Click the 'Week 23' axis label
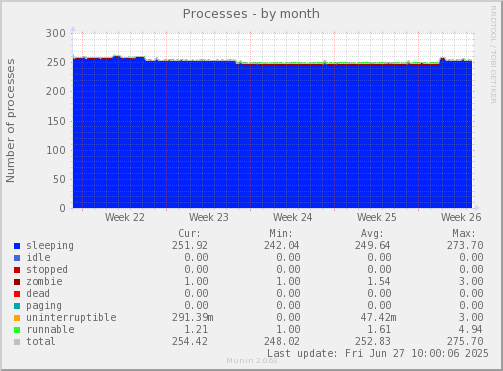This screenshot has width=503, height=371. click(x=209, y=218)
